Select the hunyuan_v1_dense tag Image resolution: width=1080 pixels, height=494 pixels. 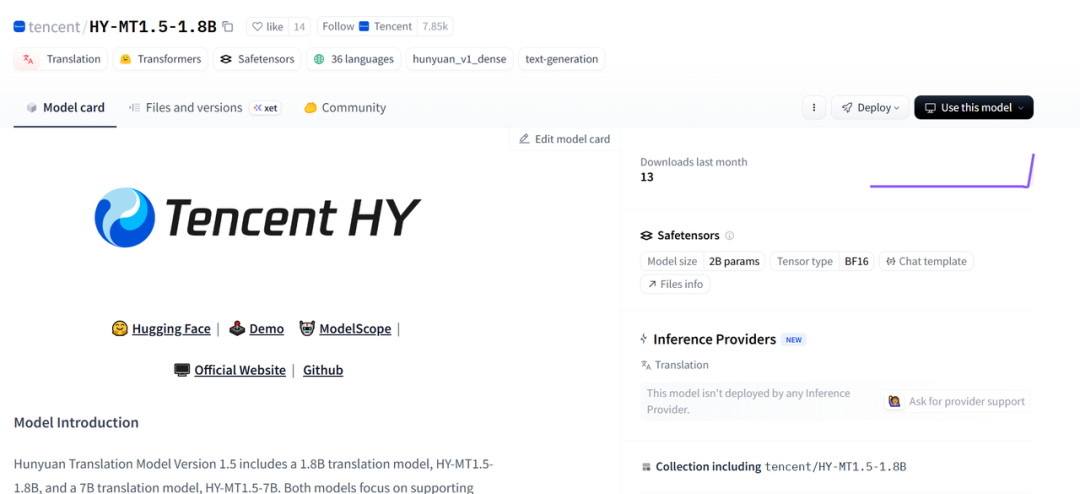click(x=459, y=59)
